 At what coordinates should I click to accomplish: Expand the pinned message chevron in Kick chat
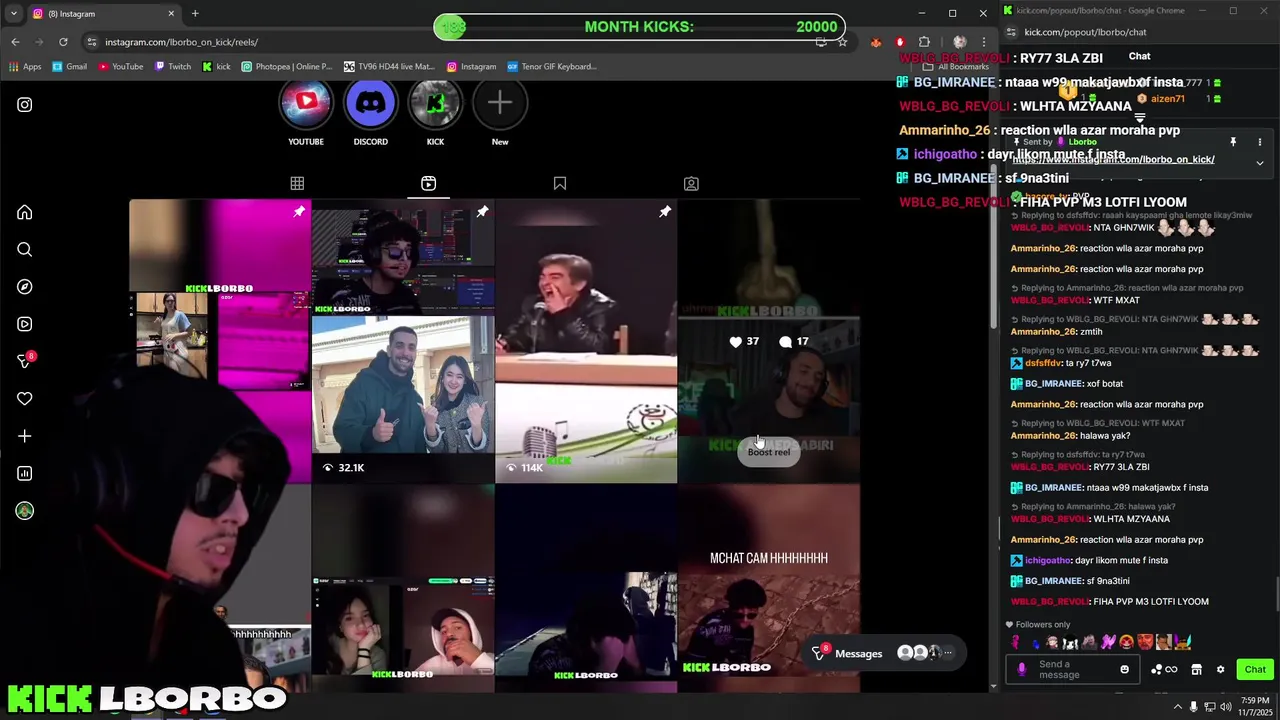pos(1259,163)
